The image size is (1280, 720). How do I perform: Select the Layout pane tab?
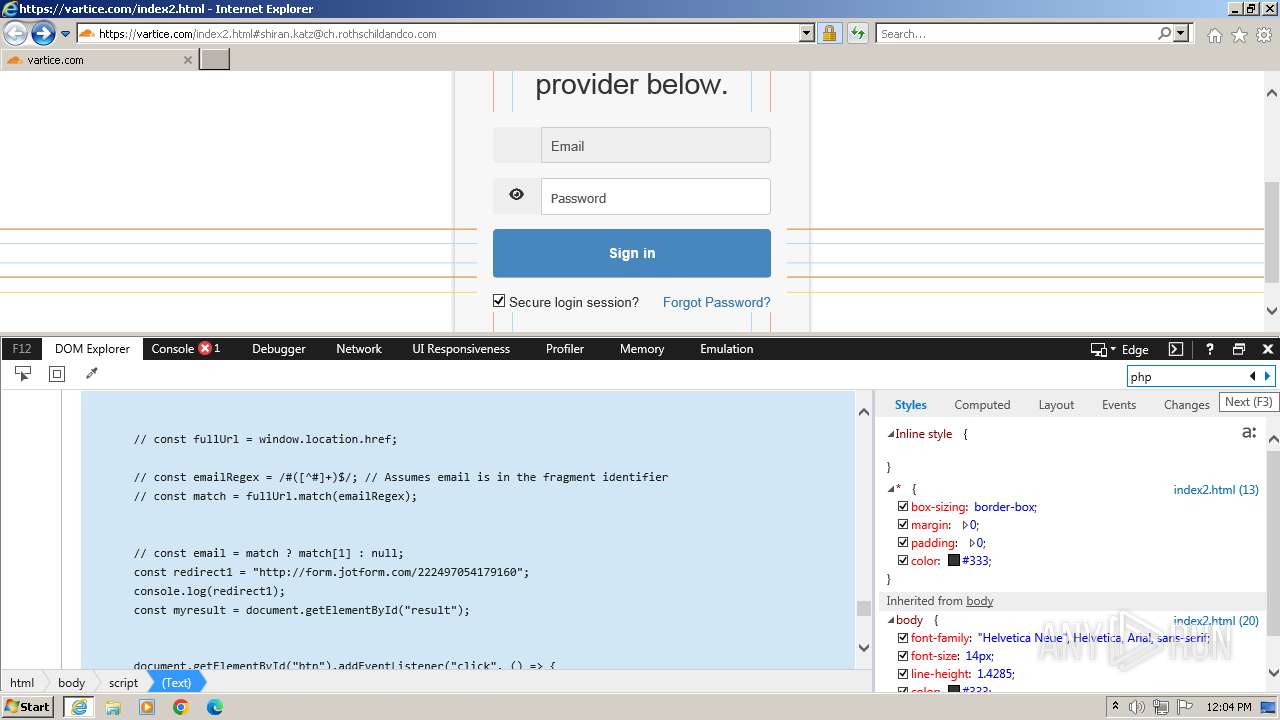pos(1056,405)
